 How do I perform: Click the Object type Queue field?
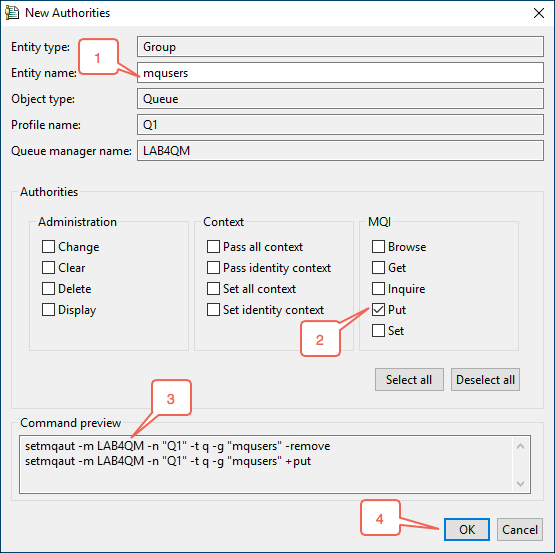coord(340,99)
